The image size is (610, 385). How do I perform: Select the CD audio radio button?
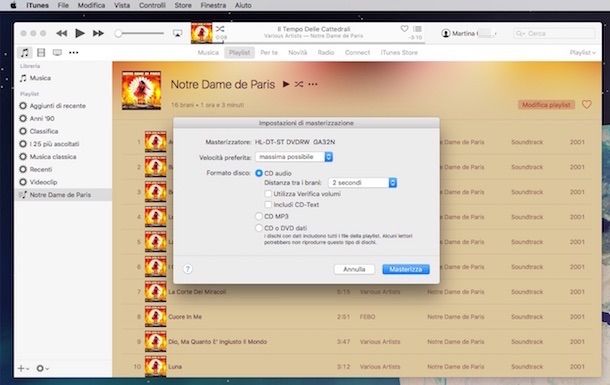click(259, 173)
